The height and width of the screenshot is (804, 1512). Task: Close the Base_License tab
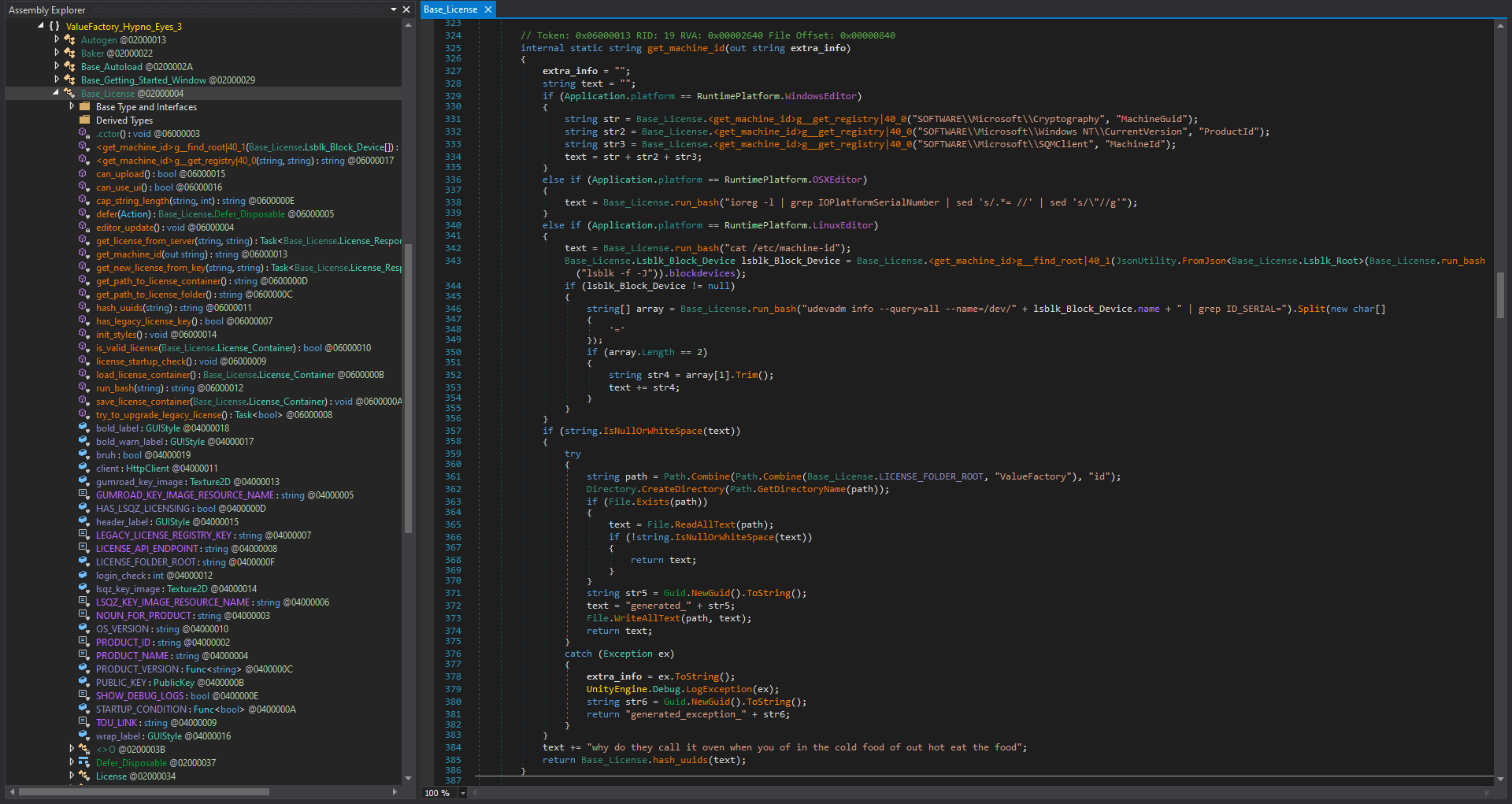pos(488,9)
